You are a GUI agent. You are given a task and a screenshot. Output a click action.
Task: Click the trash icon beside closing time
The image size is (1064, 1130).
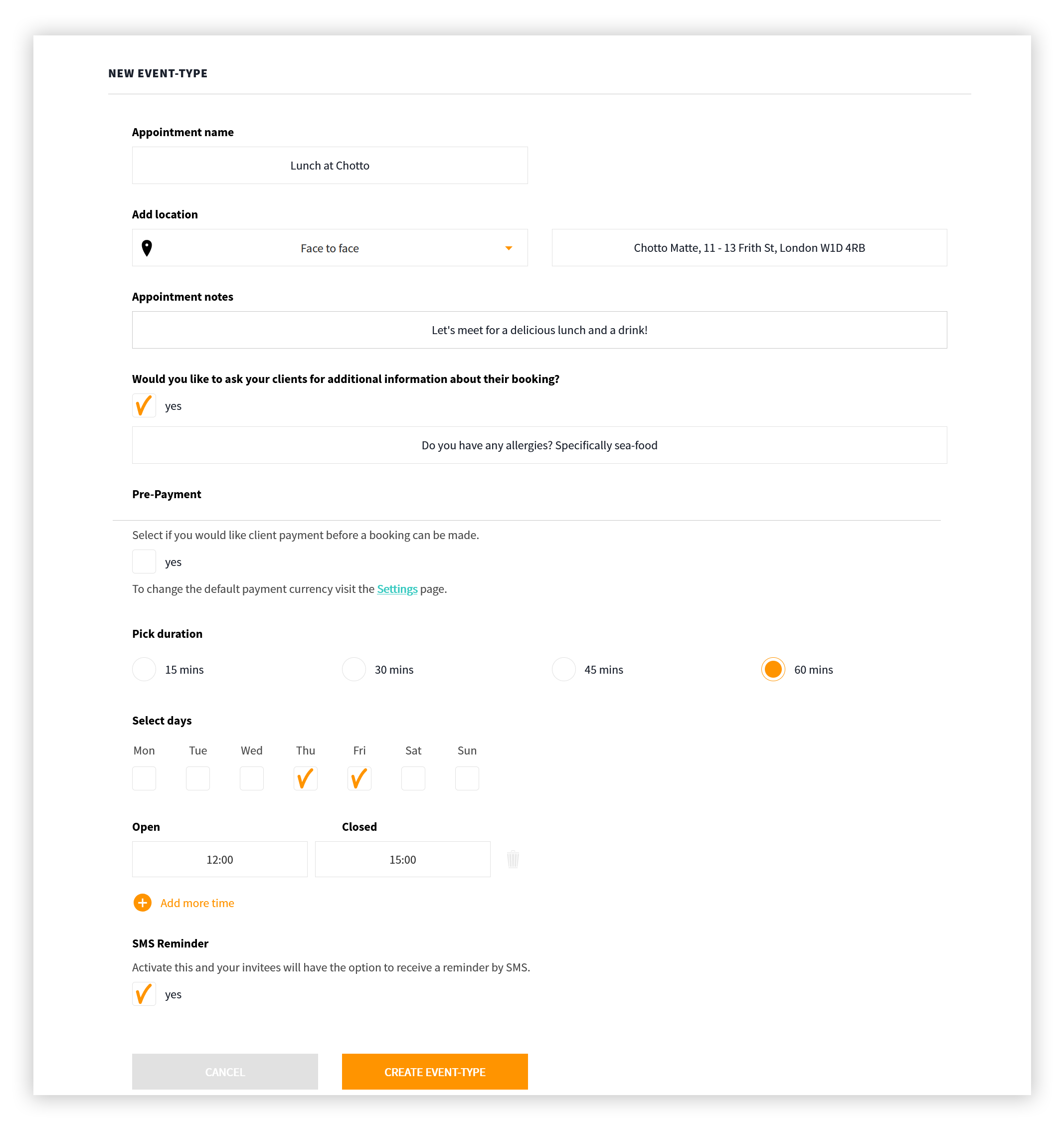click(x=512, y=859)
